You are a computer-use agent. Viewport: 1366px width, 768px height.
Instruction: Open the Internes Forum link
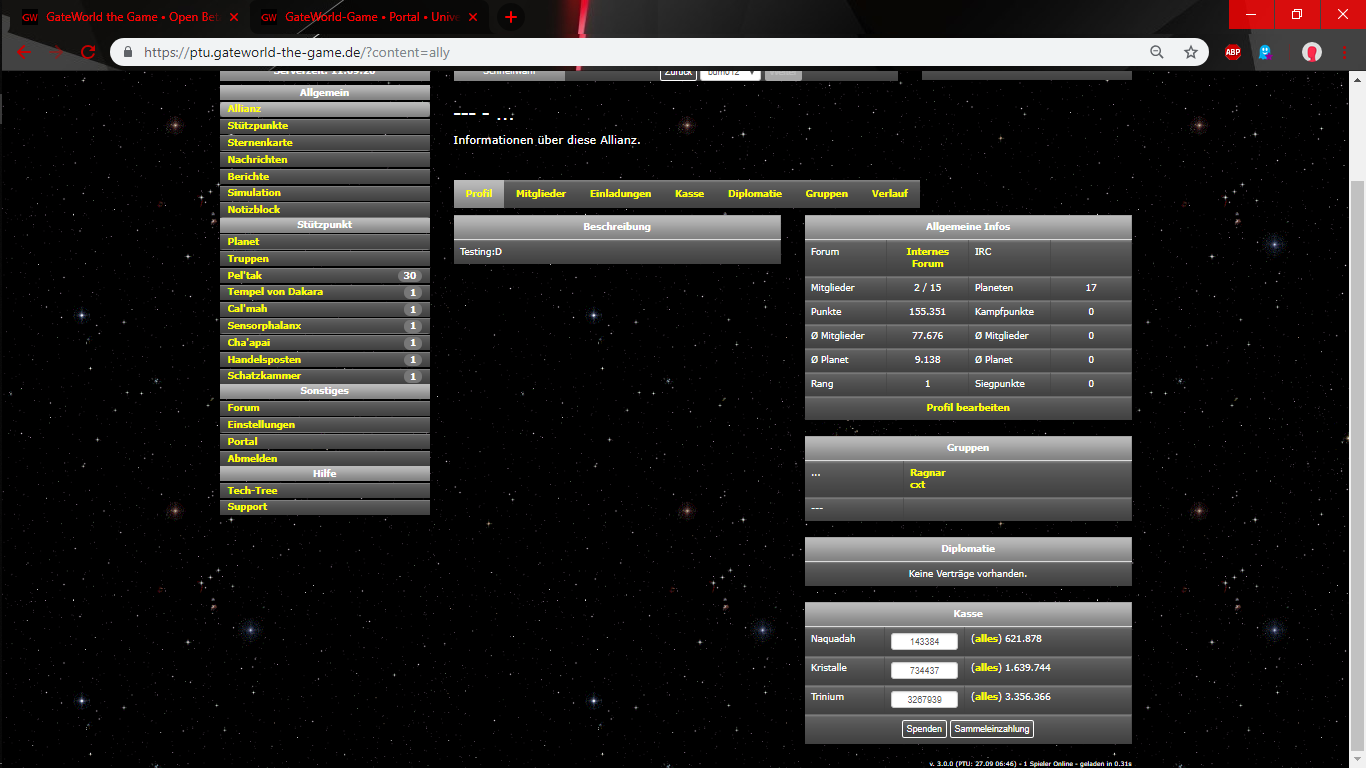pos(927,258)
